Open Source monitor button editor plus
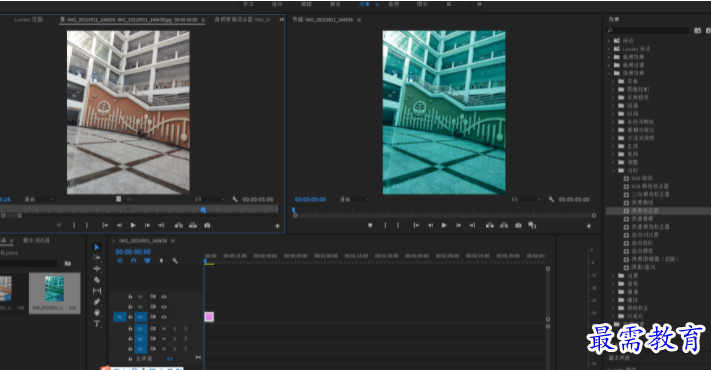 [x=278, y=226]
